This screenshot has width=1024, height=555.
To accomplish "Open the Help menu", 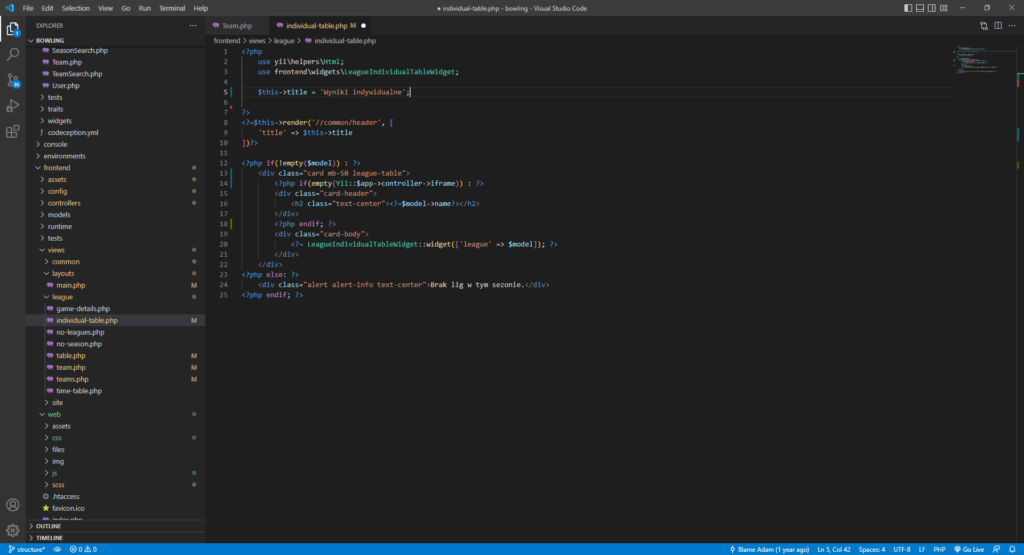I will point(200,8).
